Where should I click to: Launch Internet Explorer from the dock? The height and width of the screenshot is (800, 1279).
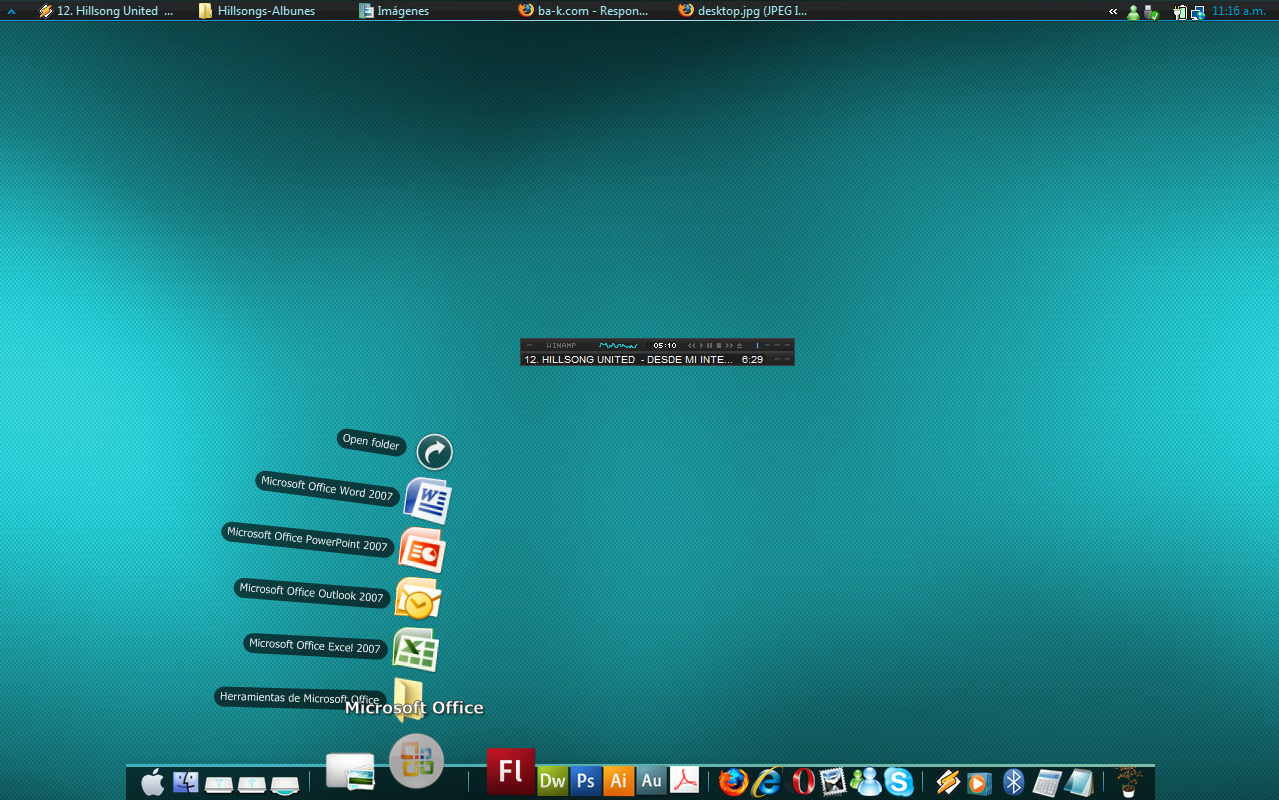click(767, 782)
